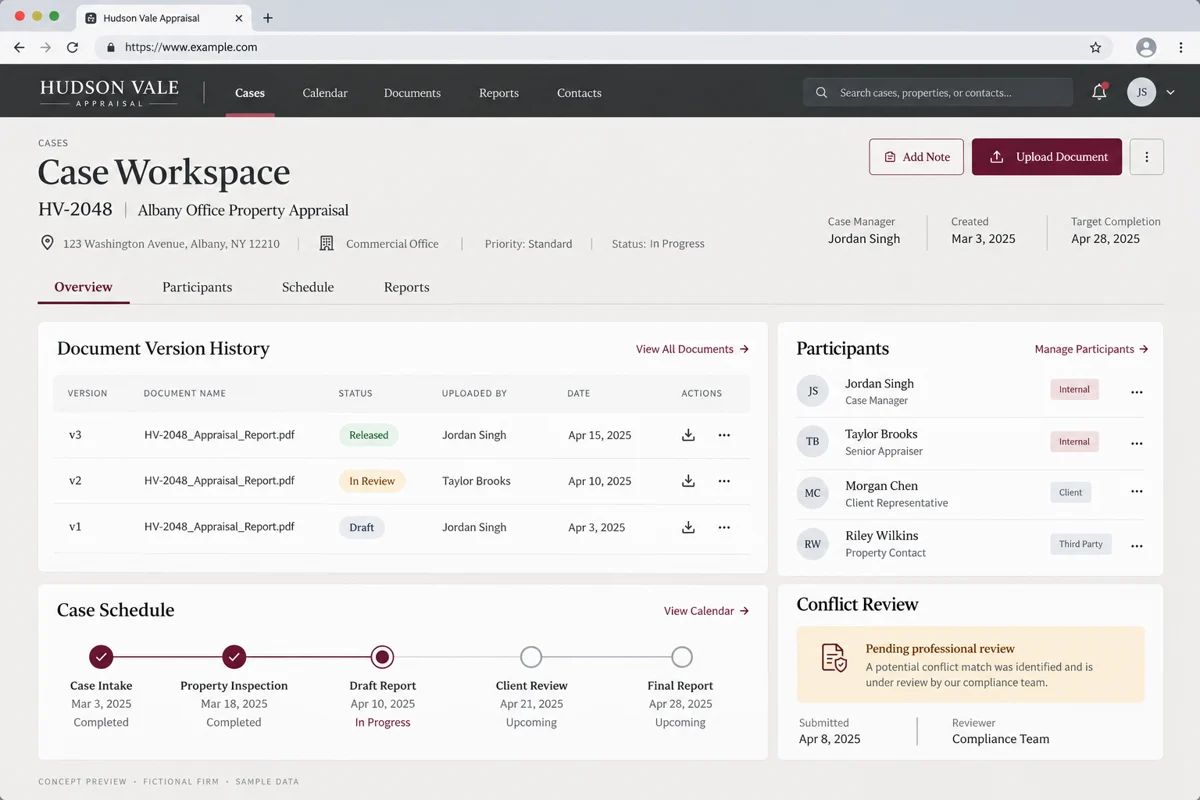The height and width of the screenshot is (800, 1200).
Task: Click the Internal tag for Jordan Singh
Action: pyautogui.click(x=1074, y=389)
